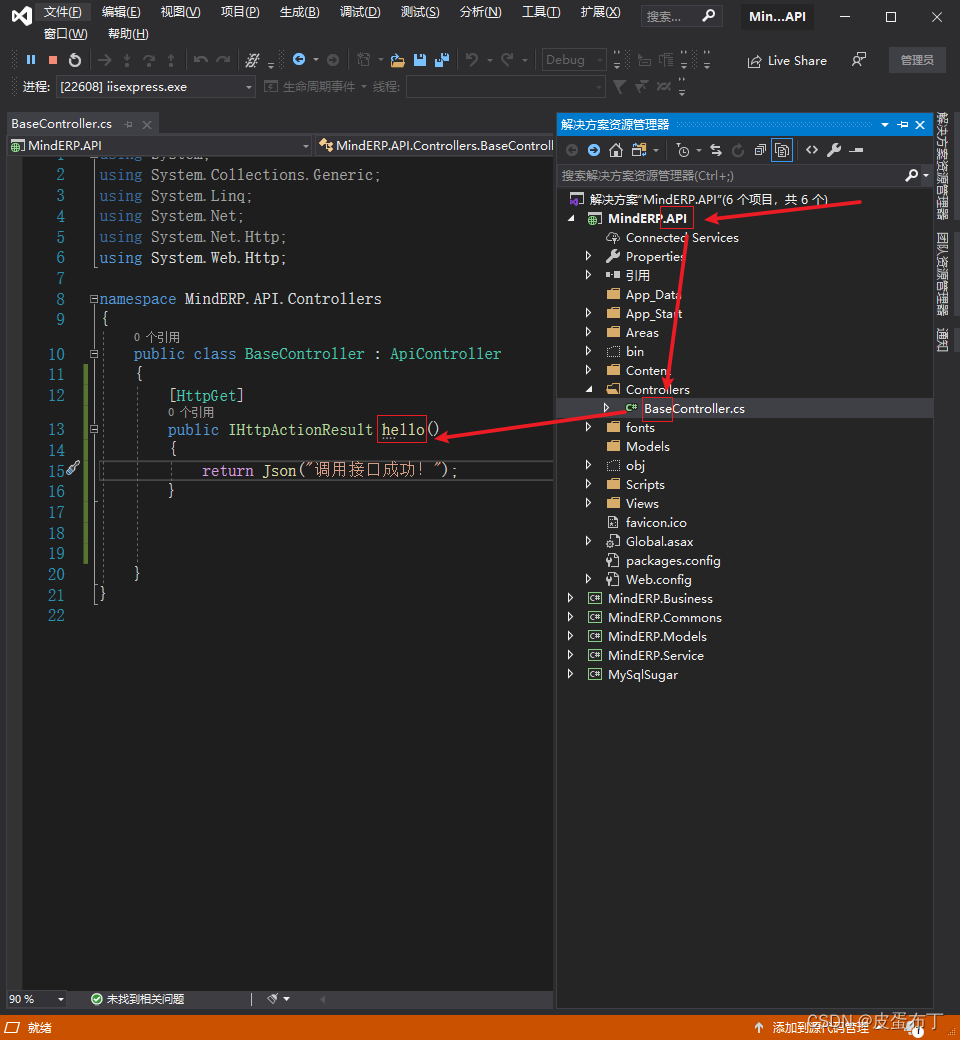Click the pause debugging button
Image resolution: width=960 pixels, height=1040 pixels.
pyautogui.click(x=31, y=60)
